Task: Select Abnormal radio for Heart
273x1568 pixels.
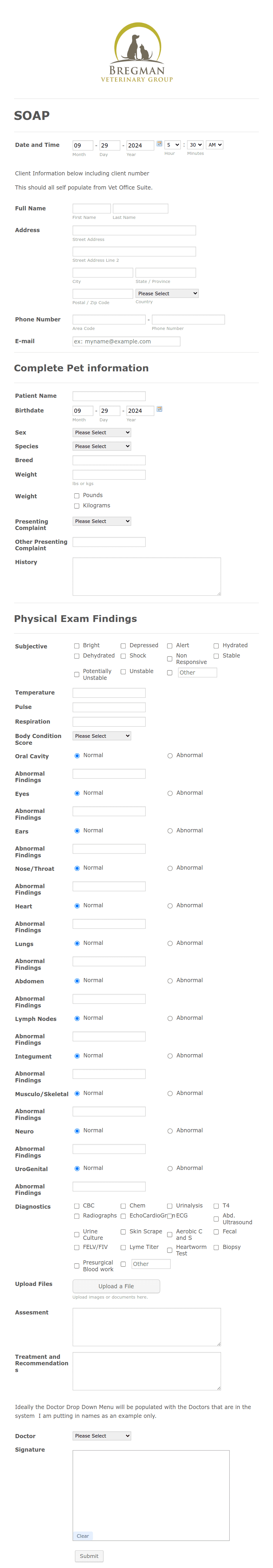Action: point(170,906)
